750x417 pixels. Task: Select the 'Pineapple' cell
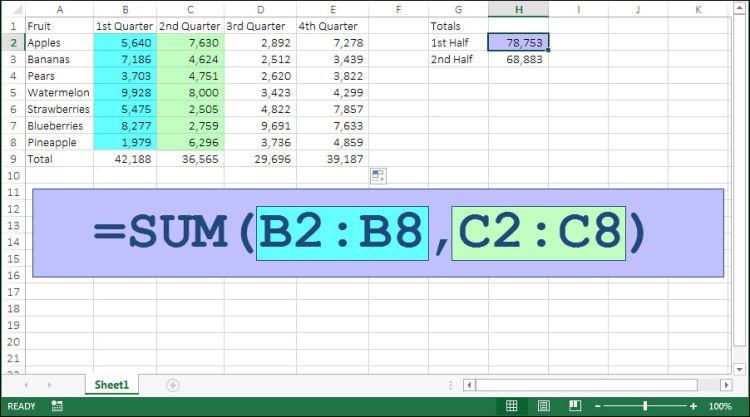[60, 143]
